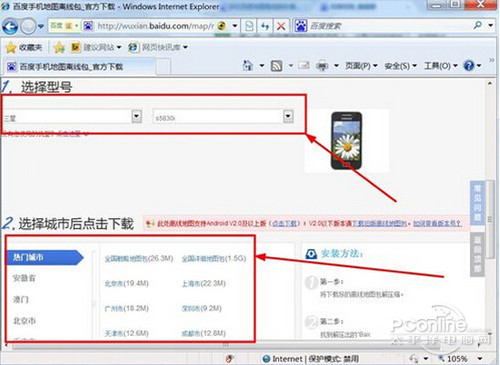Download the 北京市 (19.4M) map pack

(x=127, y=283)
